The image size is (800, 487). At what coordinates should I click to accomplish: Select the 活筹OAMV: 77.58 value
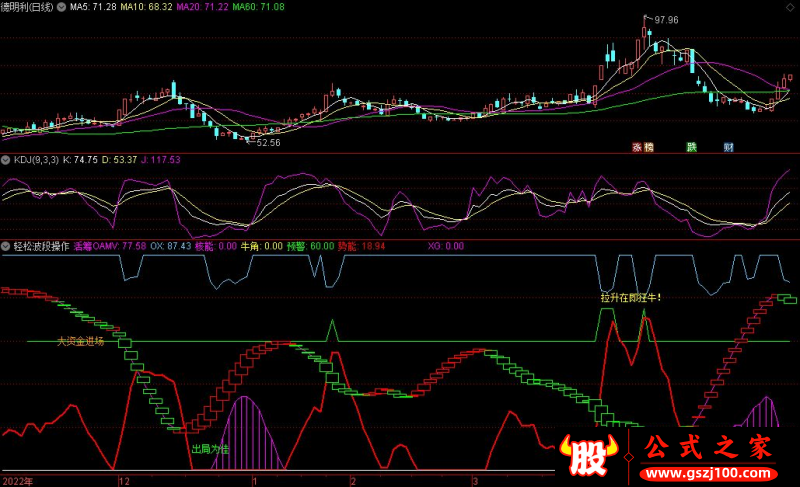110,246
